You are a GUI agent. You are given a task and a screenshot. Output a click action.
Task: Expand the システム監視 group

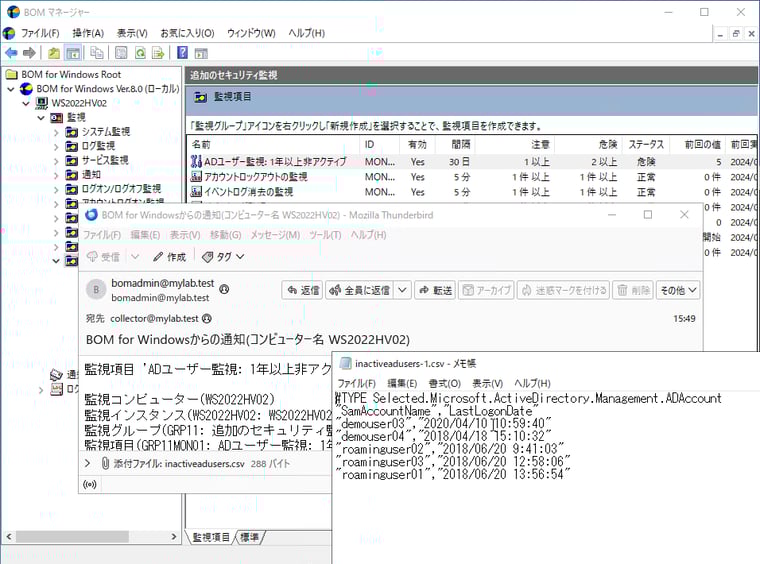(56, 132)
